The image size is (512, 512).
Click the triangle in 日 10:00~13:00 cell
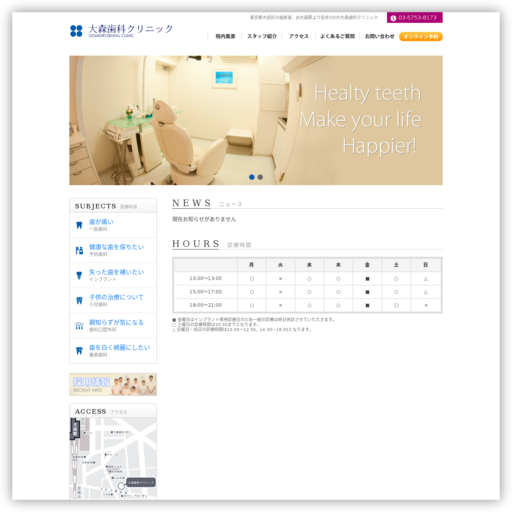click(426, 279)
